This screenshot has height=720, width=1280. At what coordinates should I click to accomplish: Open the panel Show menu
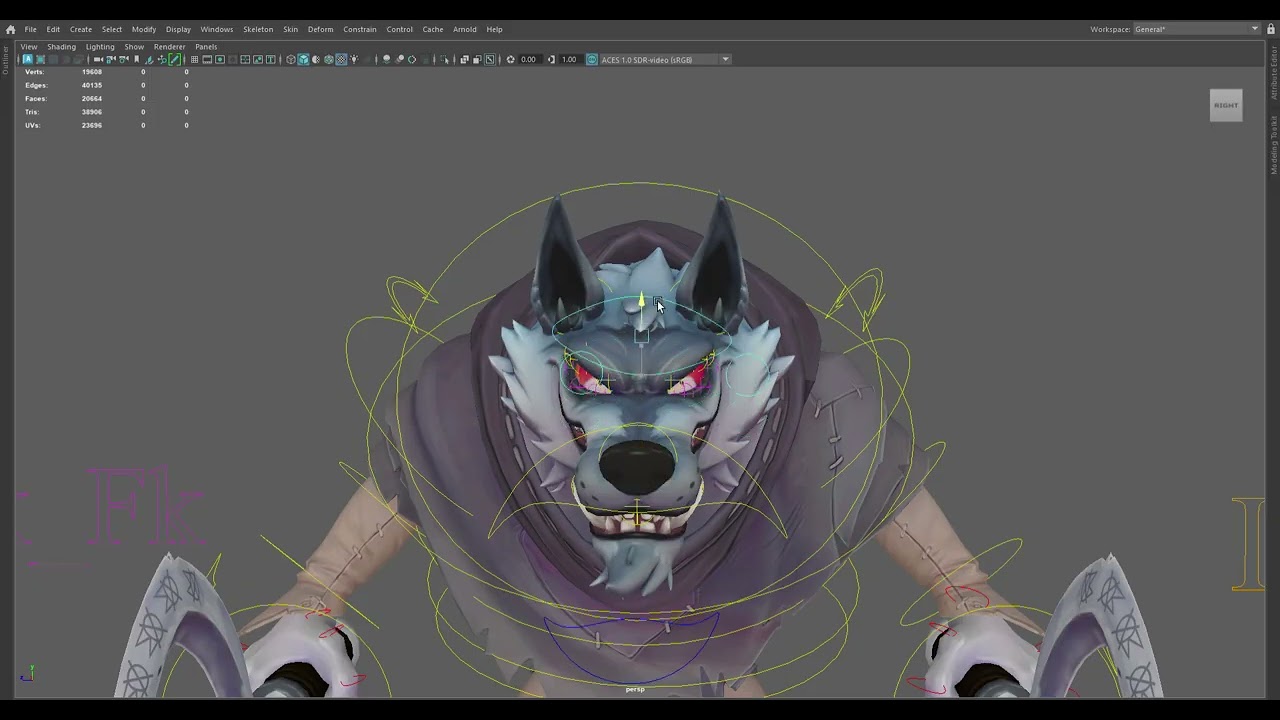coord(134,47)
